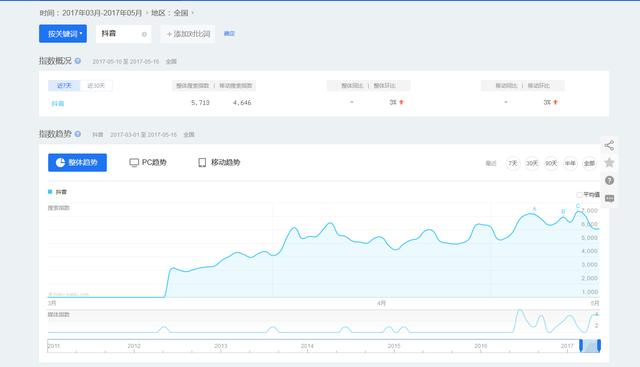Click info icon next to 指数概况
The height and width of the screenshot is (367, 640).
coord(78,61)
